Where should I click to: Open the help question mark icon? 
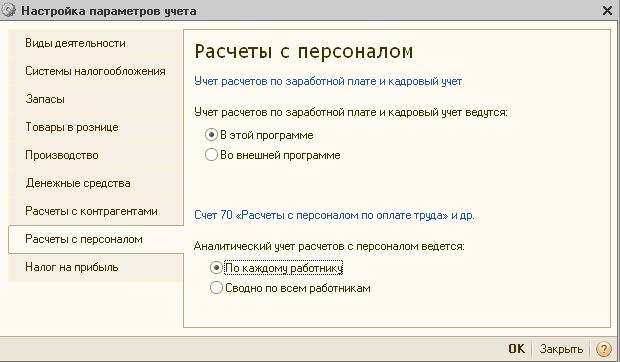pyautogui.click(x=603, y=349)
